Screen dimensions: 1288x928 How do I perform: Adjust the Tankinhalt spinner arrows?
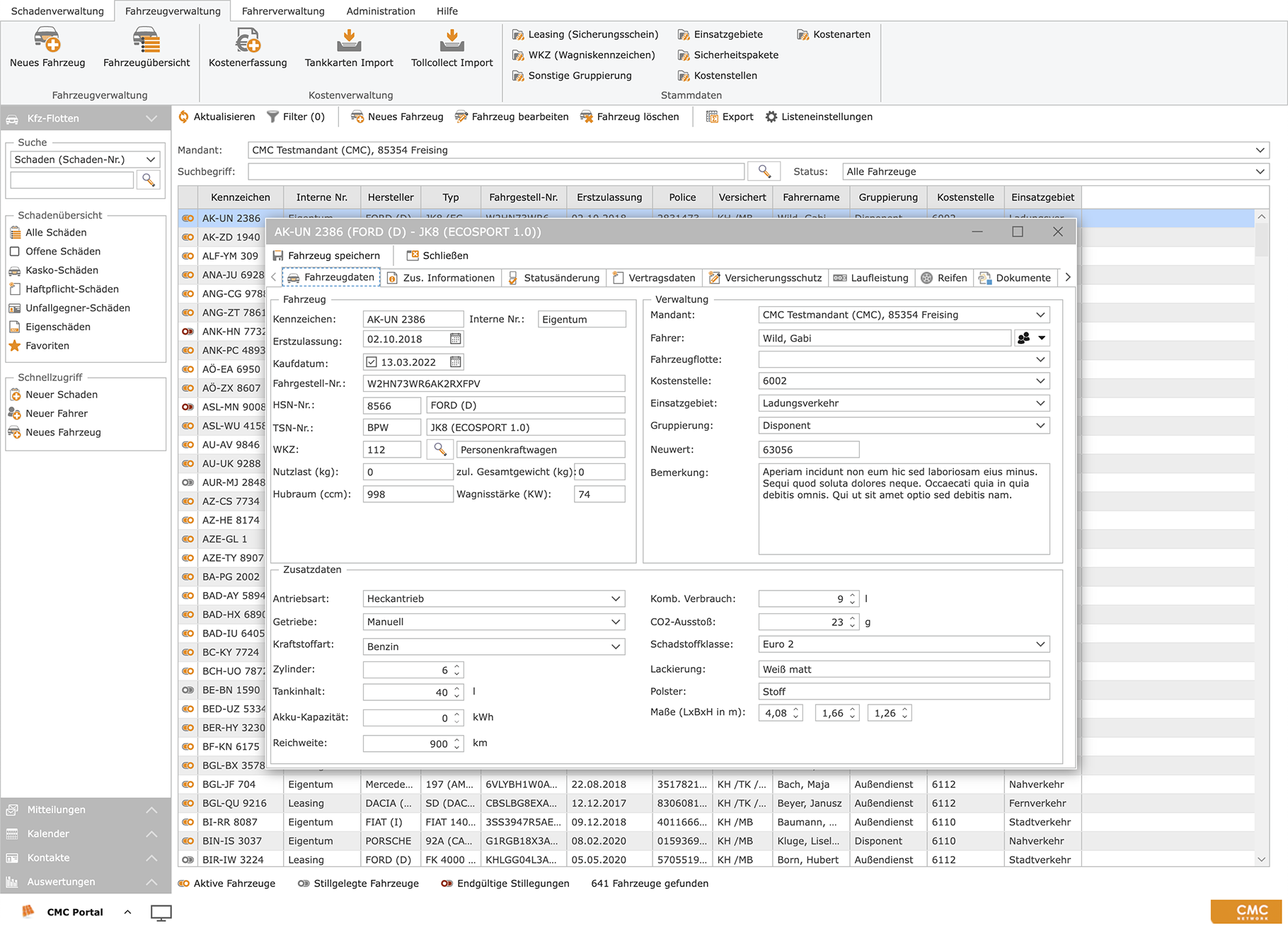coord(457,692)
